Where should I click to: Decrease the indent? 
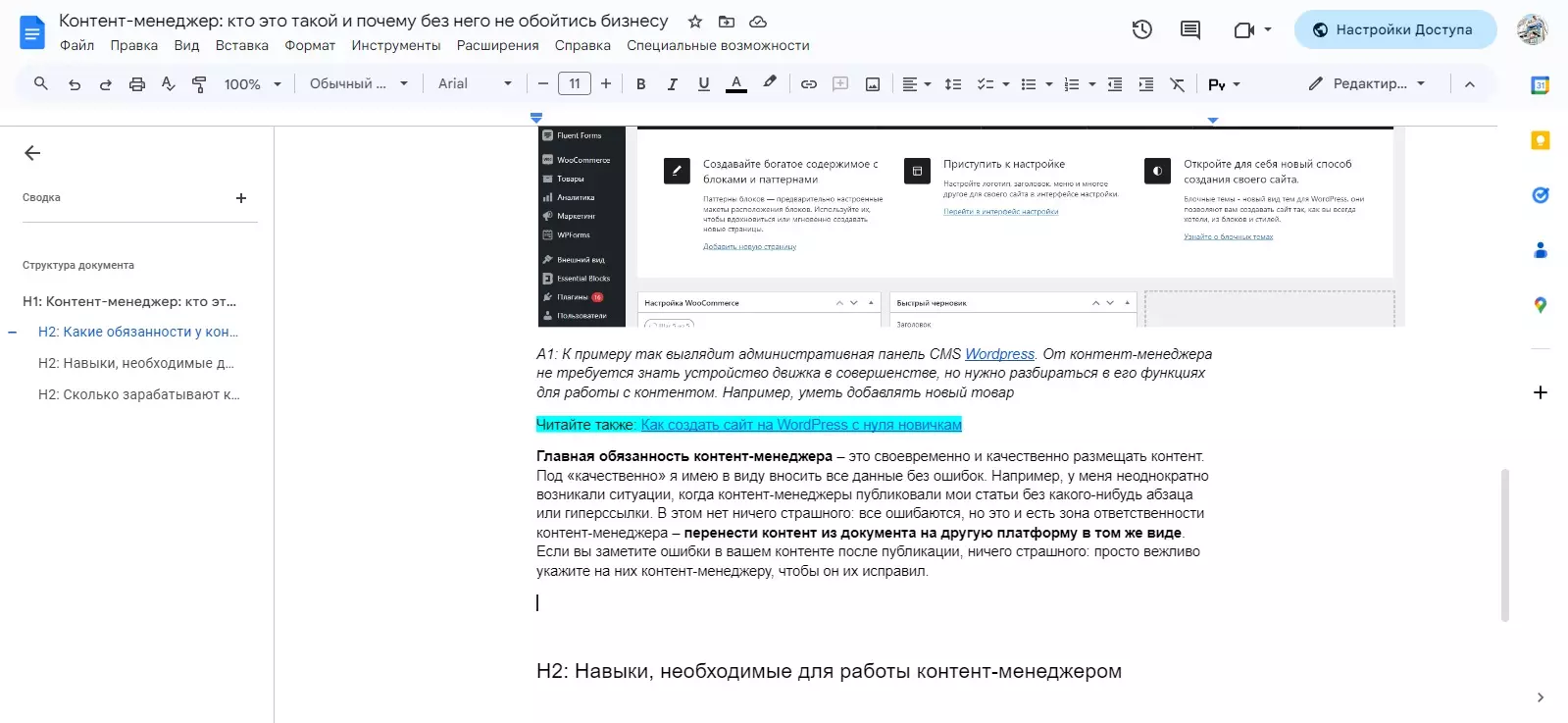click(1115, 84)
